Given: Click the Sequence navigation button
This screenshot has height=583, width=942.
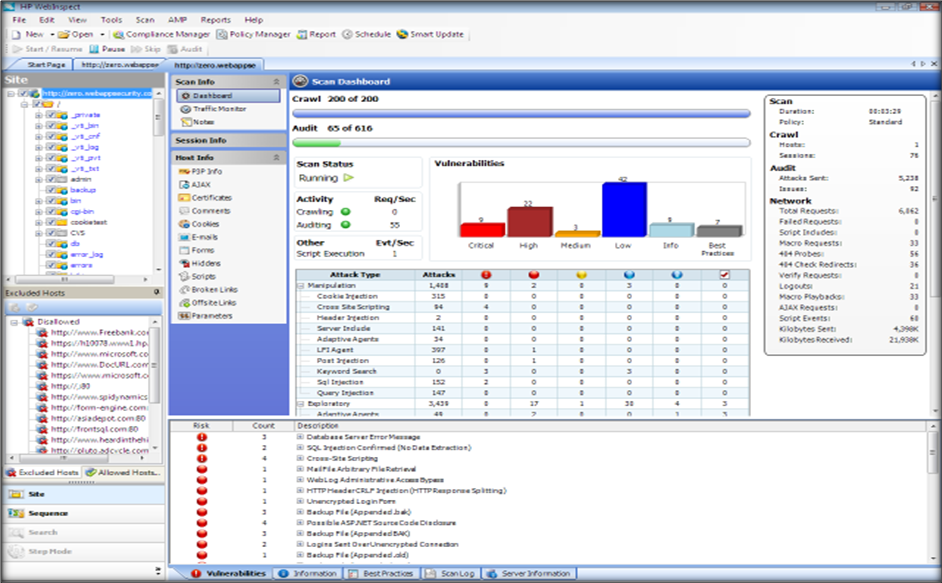Looking at the screenshot, I should coord(84,513).
